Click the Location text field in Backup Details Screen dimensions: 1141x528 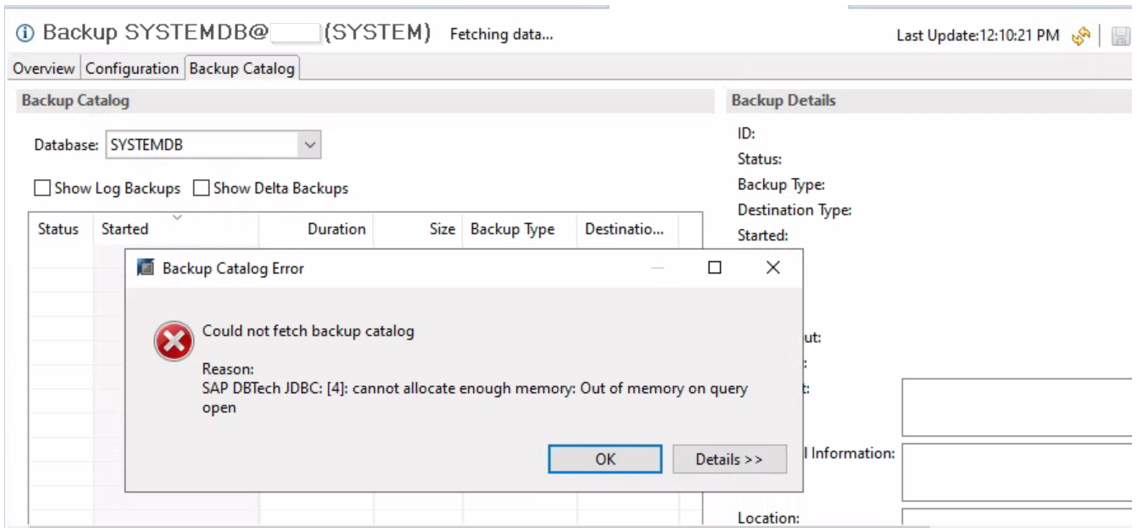[x=1019, y=517]
